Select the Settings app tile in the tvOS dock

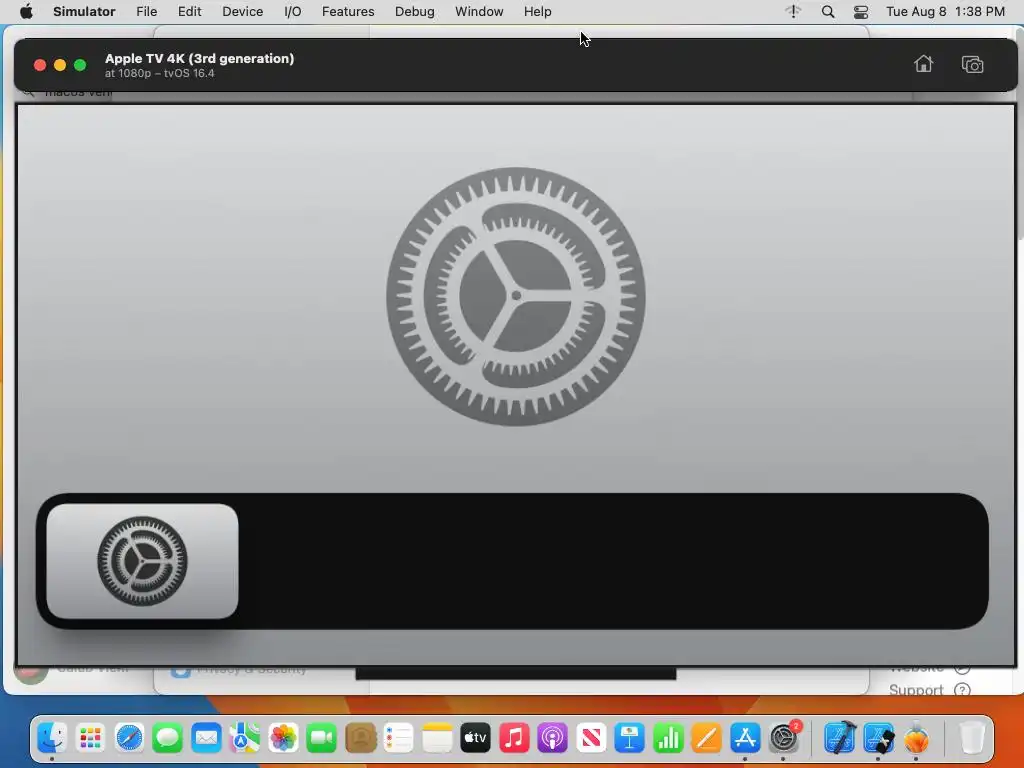coord(142,561)
